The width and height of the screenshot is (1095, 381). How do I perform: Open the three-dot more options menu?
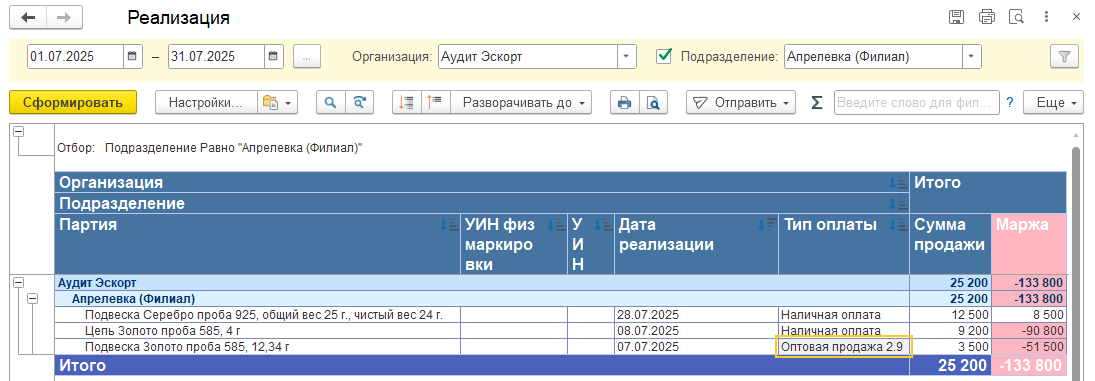(1046, 17)
